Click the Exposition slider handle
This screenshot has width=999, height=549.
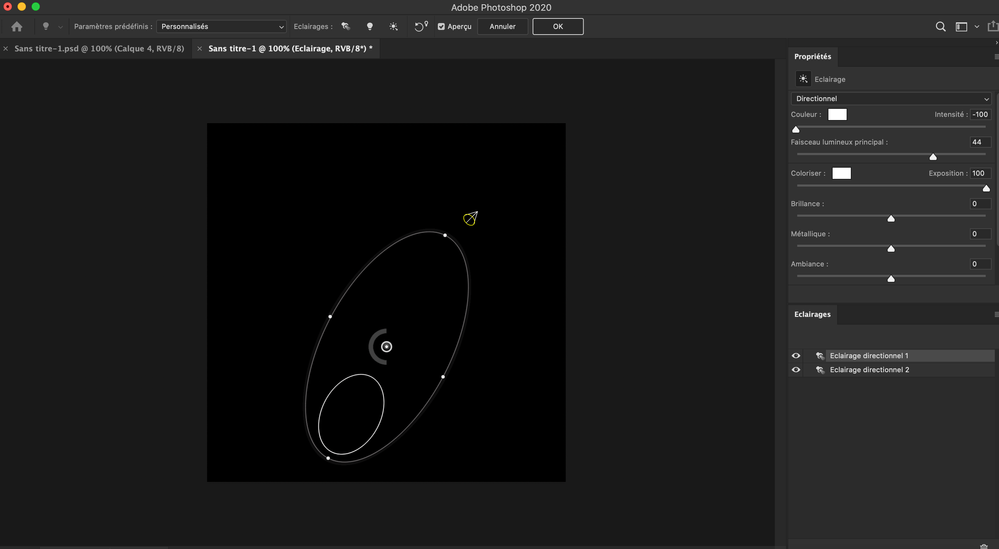coord(986,188)
